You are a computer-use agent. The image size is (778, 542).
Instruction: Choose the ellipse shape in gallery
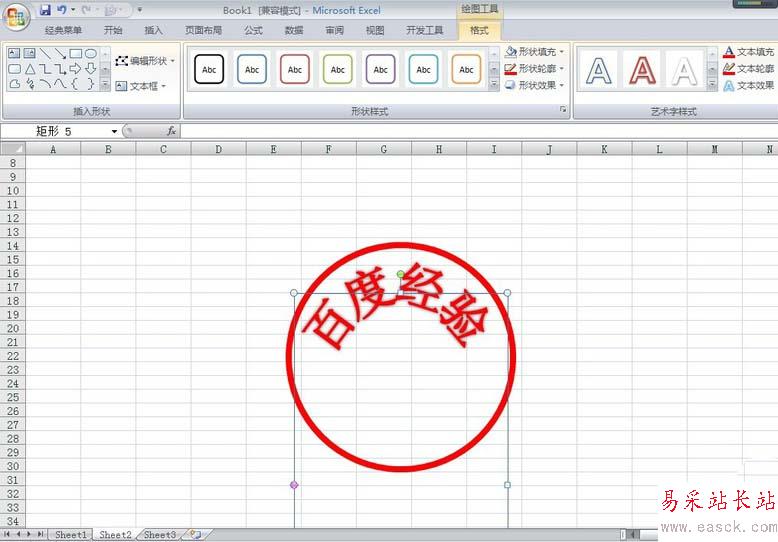(x=90, y=53)
